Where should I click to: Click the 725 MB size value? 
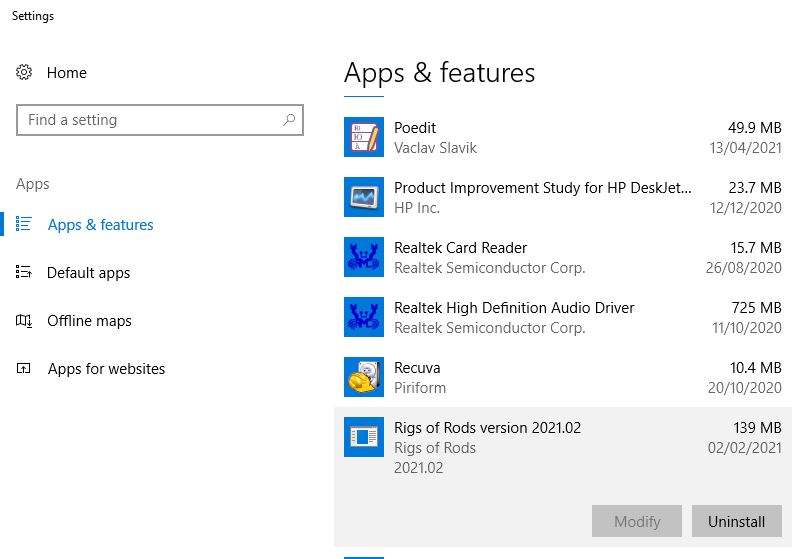756,308
